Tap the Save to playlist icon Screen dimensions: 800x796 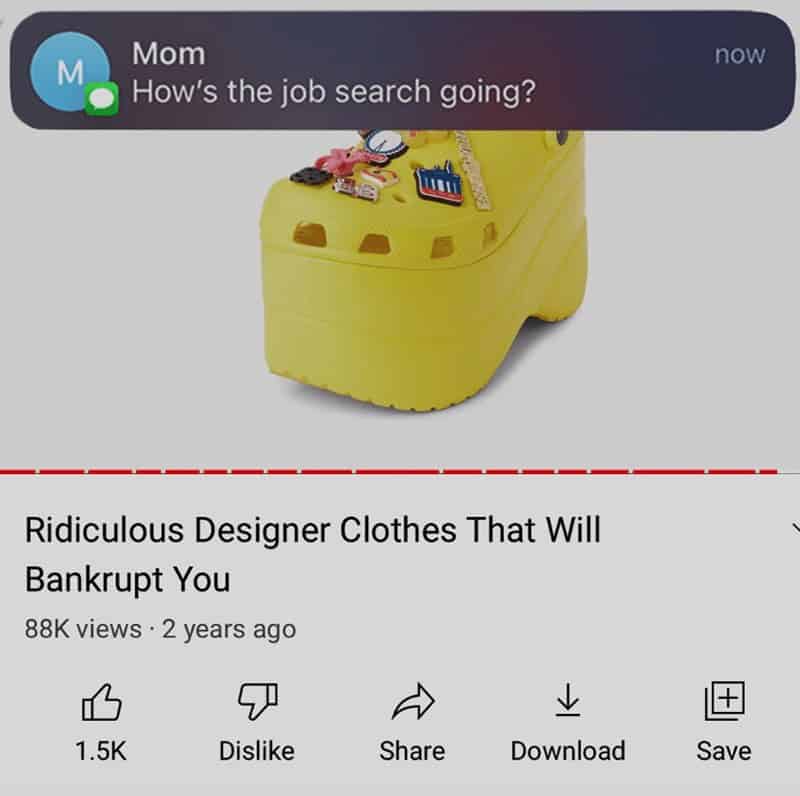point(724,701)
